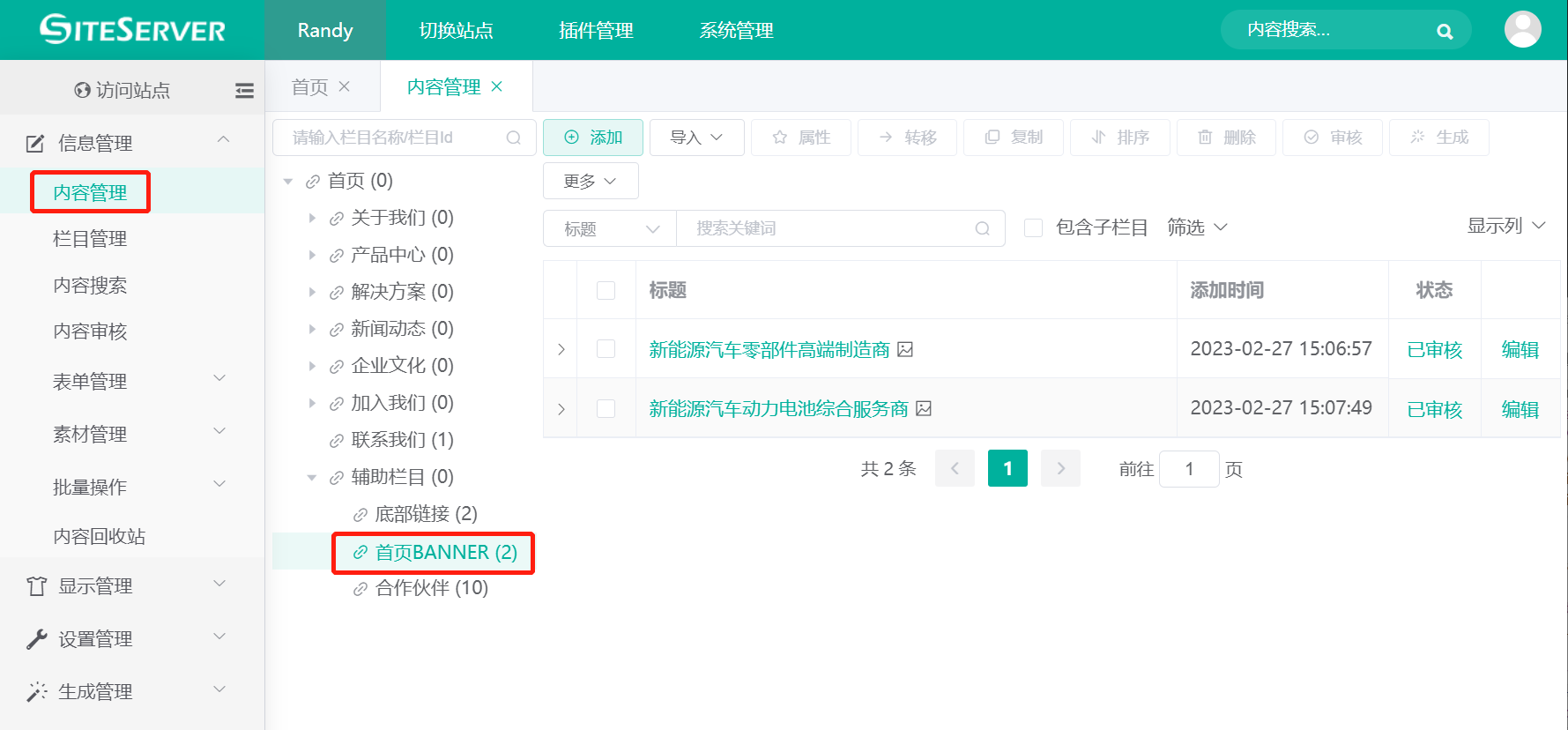This screenshot has width=1568, height=730.
Task: Click image icon beside 新能源汽车动力电池综合服务商
Action: 924,409
